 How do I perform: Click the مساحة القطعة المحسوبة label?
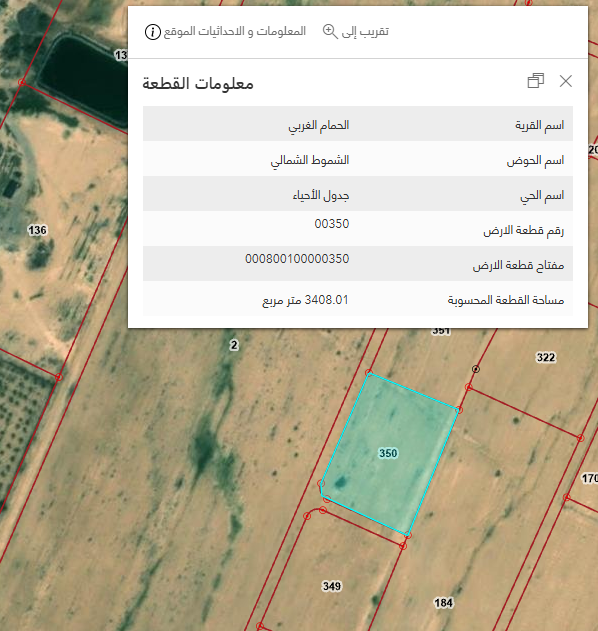(506, 300)
